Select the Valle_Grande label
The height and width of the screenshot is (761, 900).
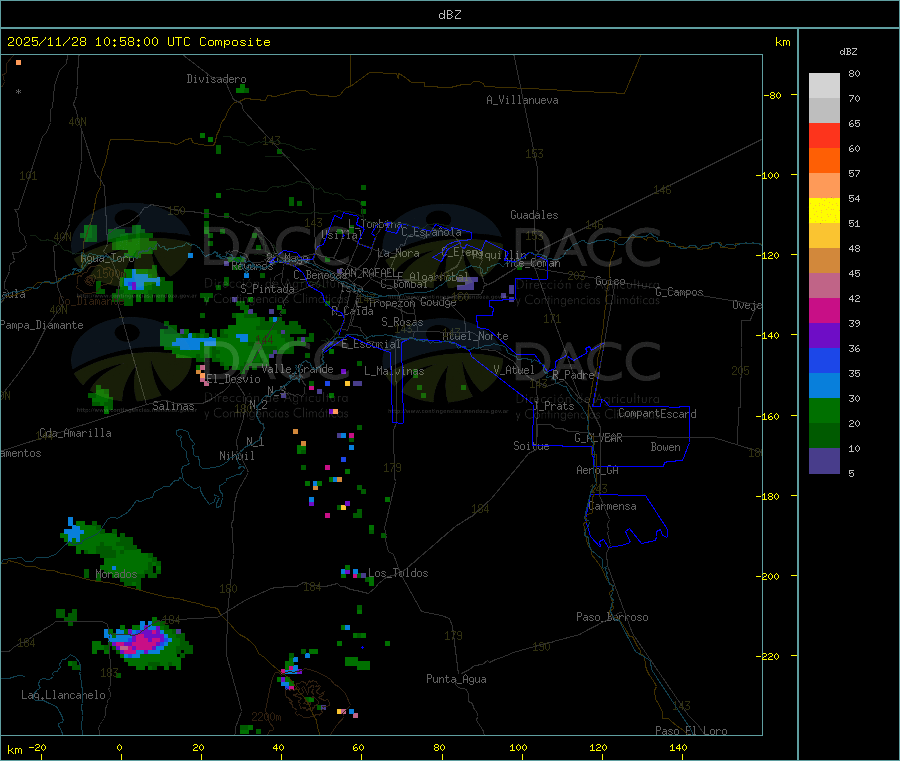297,369
